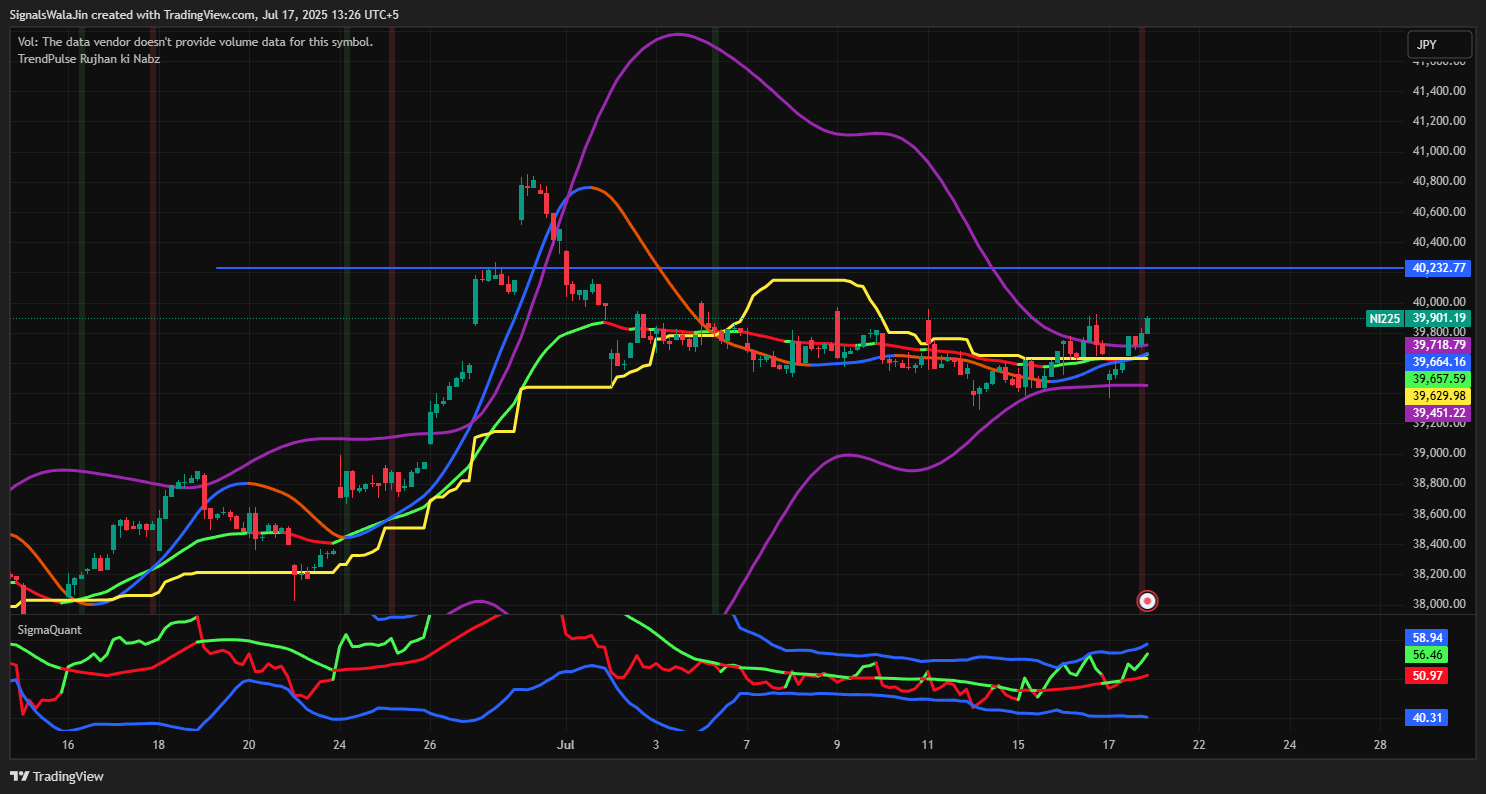Click the 50.97 red value label
Viewport: 1486px width, 794px height.
[1427, 676]
